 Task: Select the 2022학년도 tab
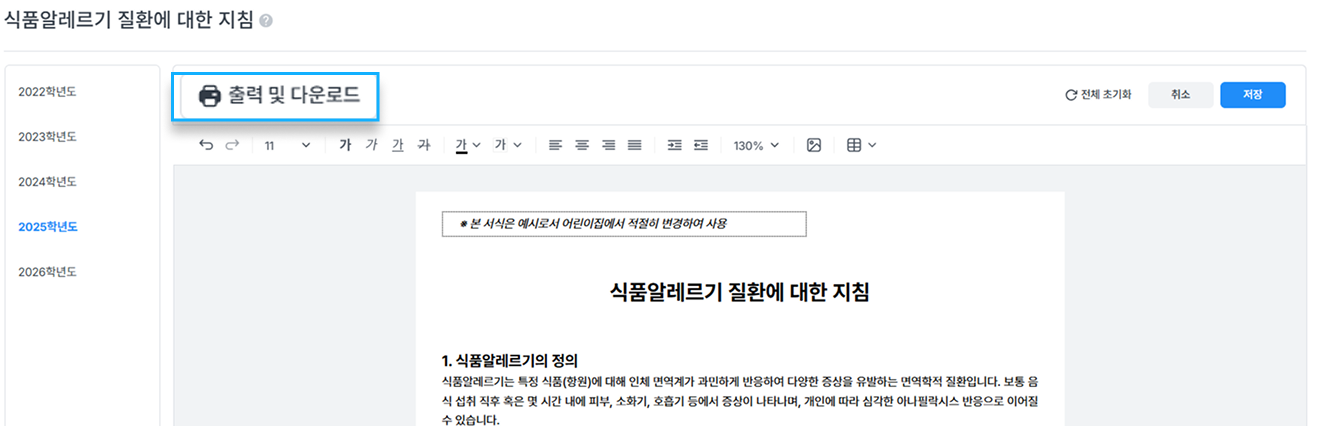47,91
